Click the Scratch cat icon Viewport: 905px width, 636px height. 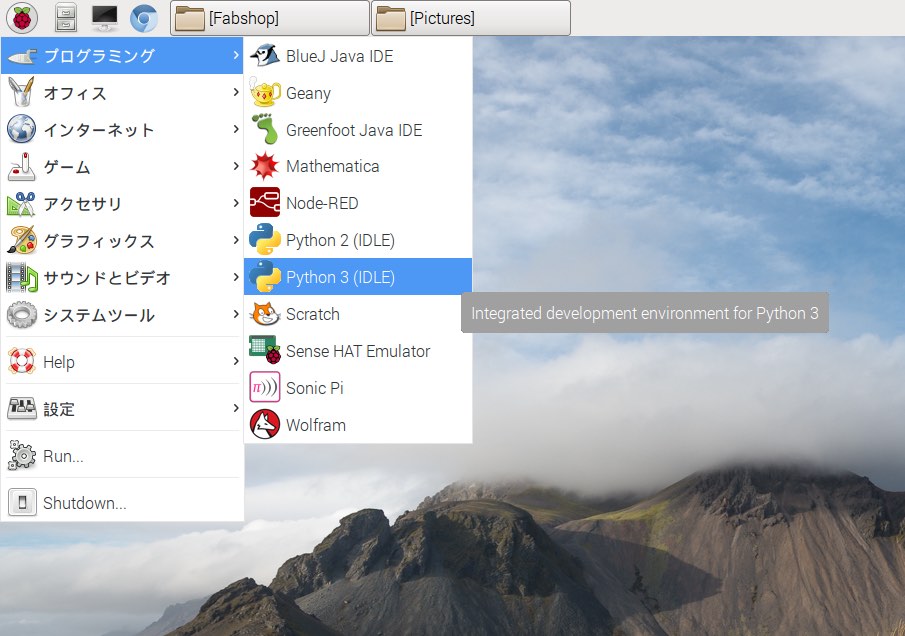265,313
